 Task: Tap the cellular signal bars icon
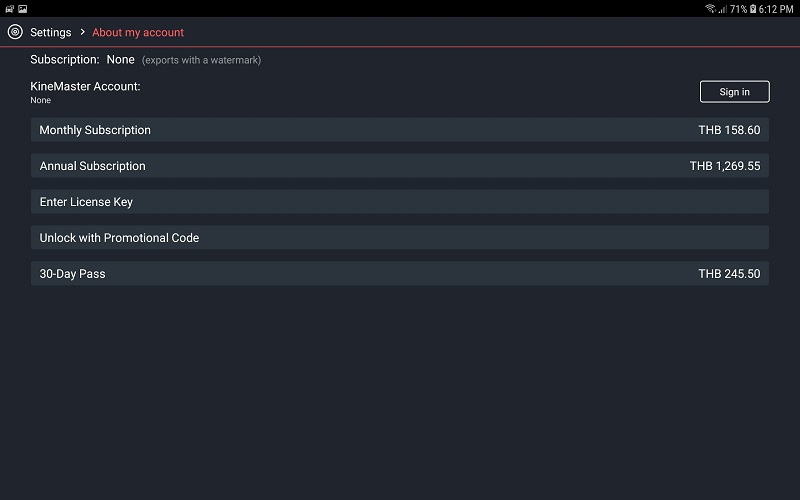[x=723, y=8]
